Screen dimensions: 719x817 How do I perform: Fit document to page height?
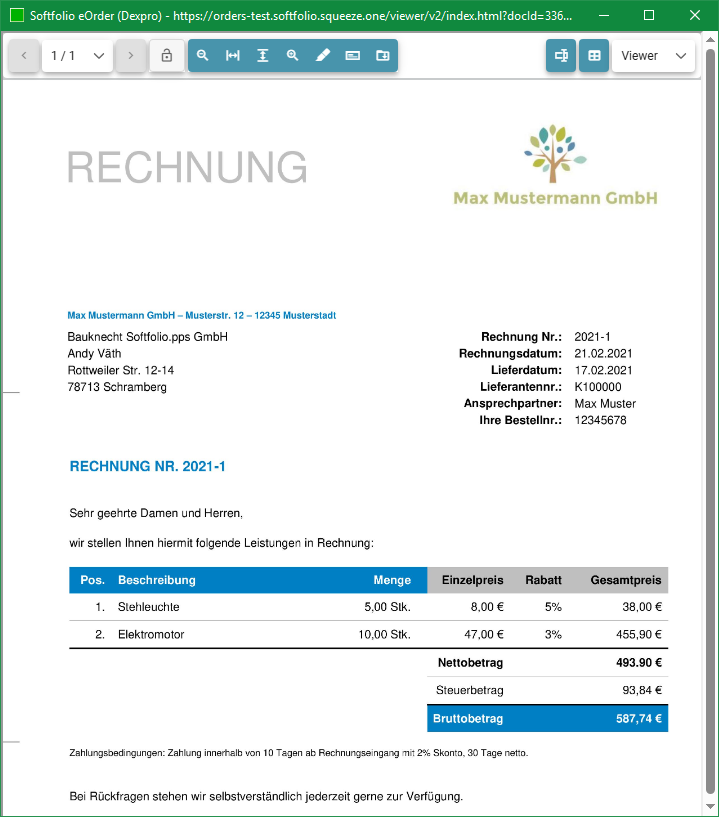(263, 56)
